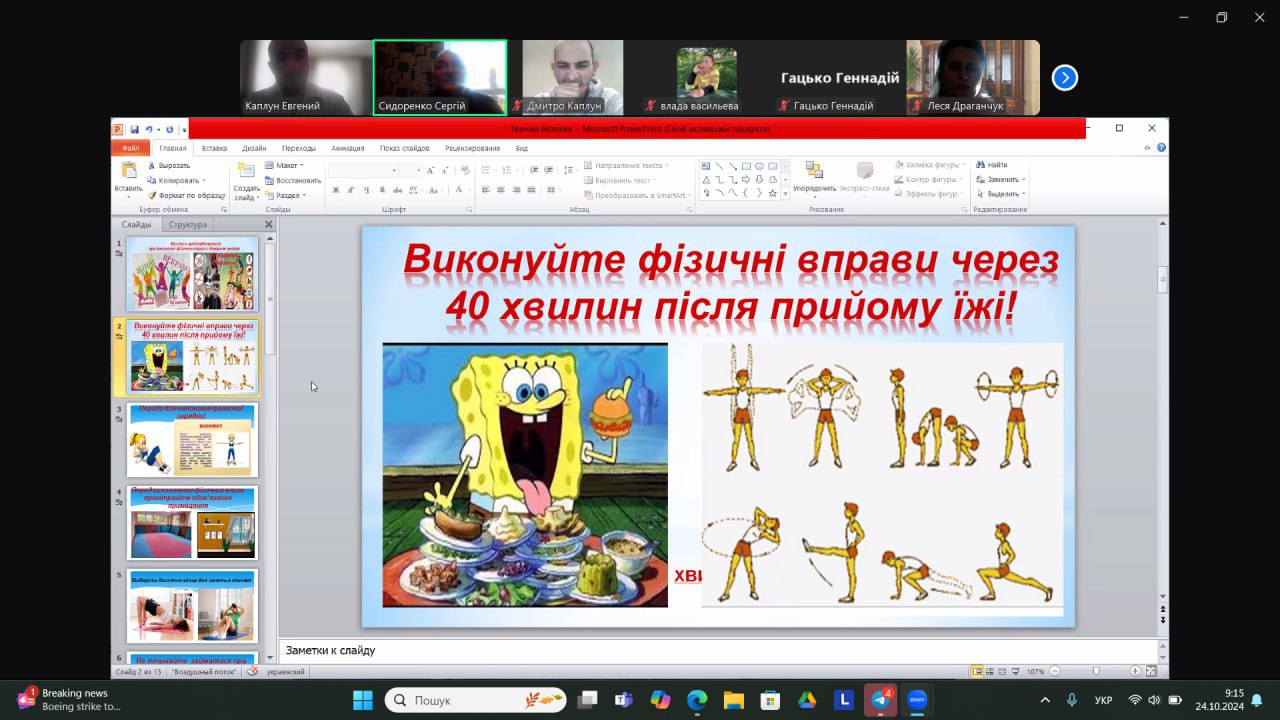This screenshot has width=1280, height=720.
Task: Switch to the Структура pane tab
Action: [187, 225]
